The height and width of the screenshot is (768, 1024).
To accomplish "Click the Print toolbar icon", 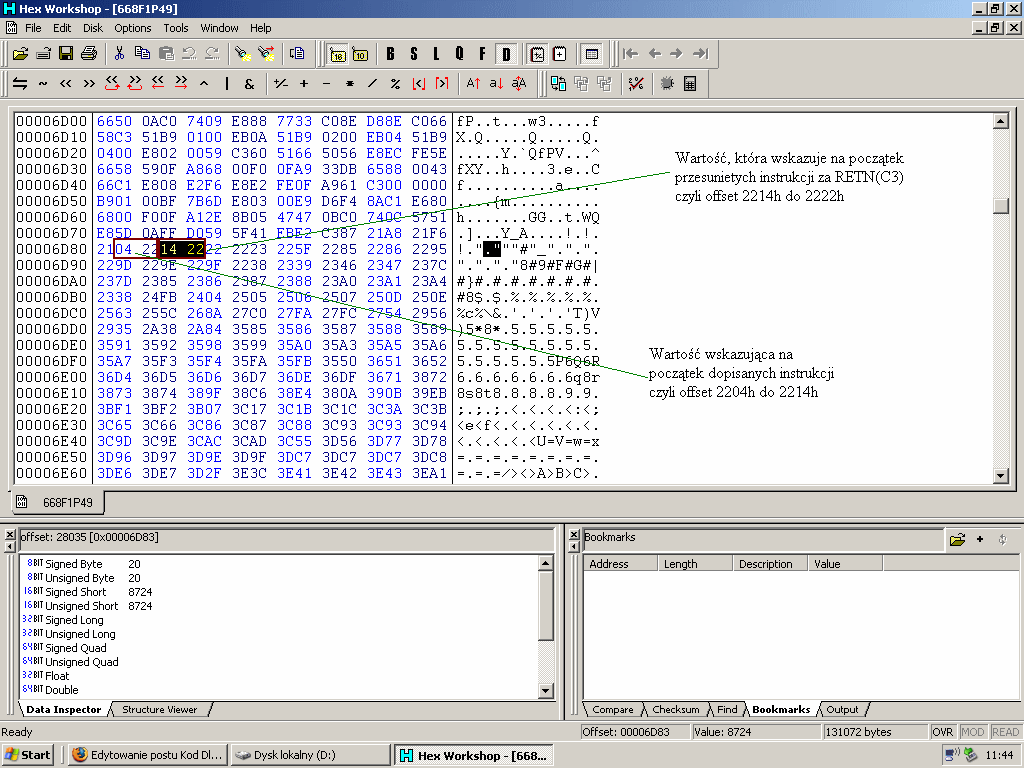I will coord(89,53).
